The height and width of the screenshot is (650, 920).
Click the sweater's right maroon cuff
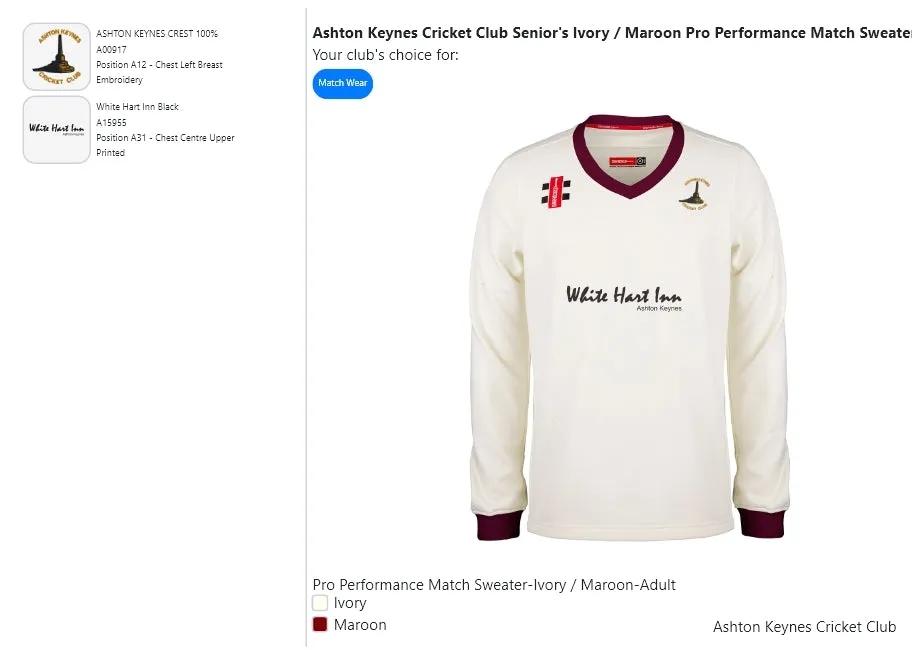click(763, 522)
